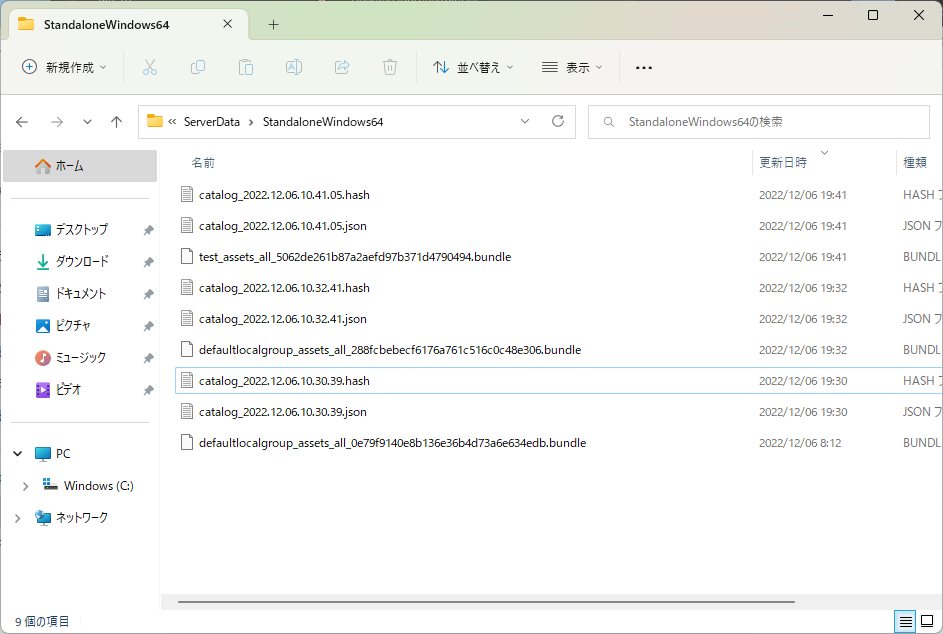Click the file icon of catalog_2022.12.06.10.41.05.hash
The width and height of the screenshot is (943, 634).
coord(187,194)
